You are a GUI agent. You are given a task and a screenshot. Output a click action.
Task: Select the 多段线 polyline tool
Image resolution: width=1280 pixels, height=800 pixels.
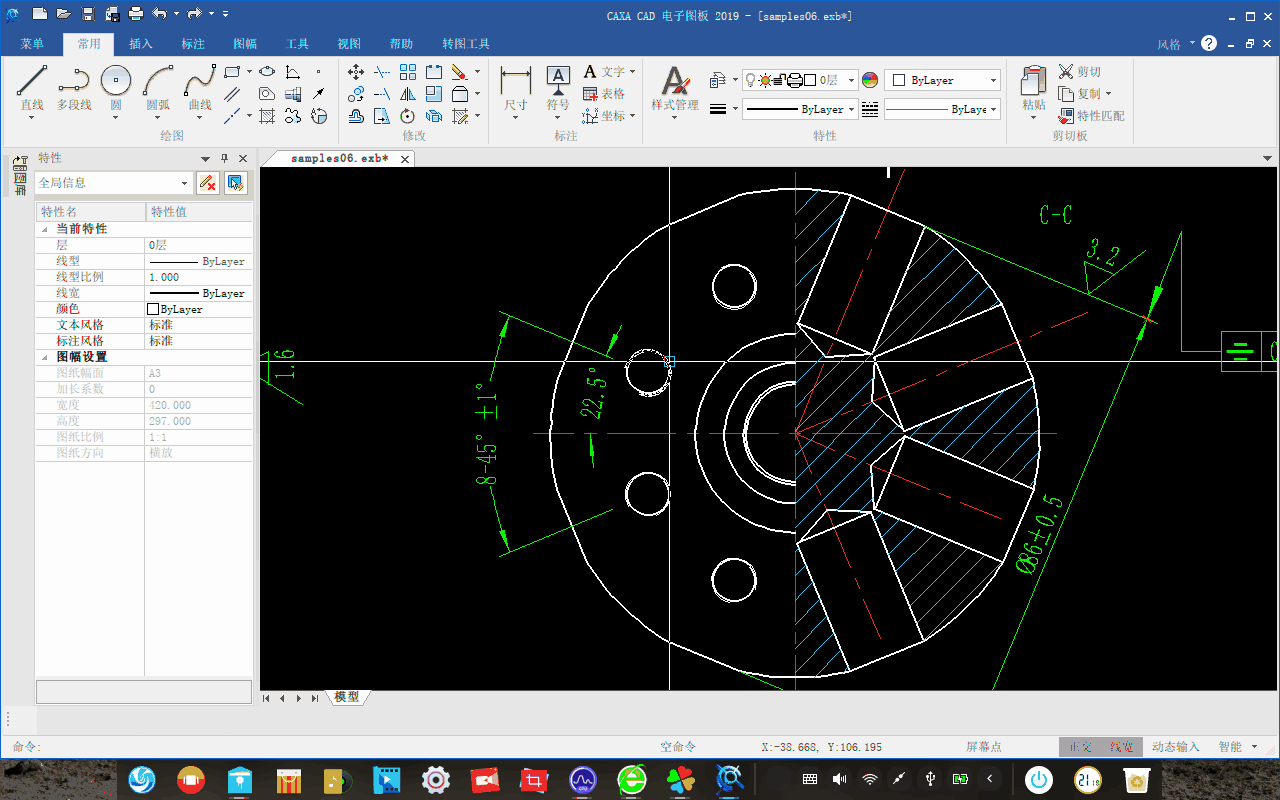(x=74, y=88)
